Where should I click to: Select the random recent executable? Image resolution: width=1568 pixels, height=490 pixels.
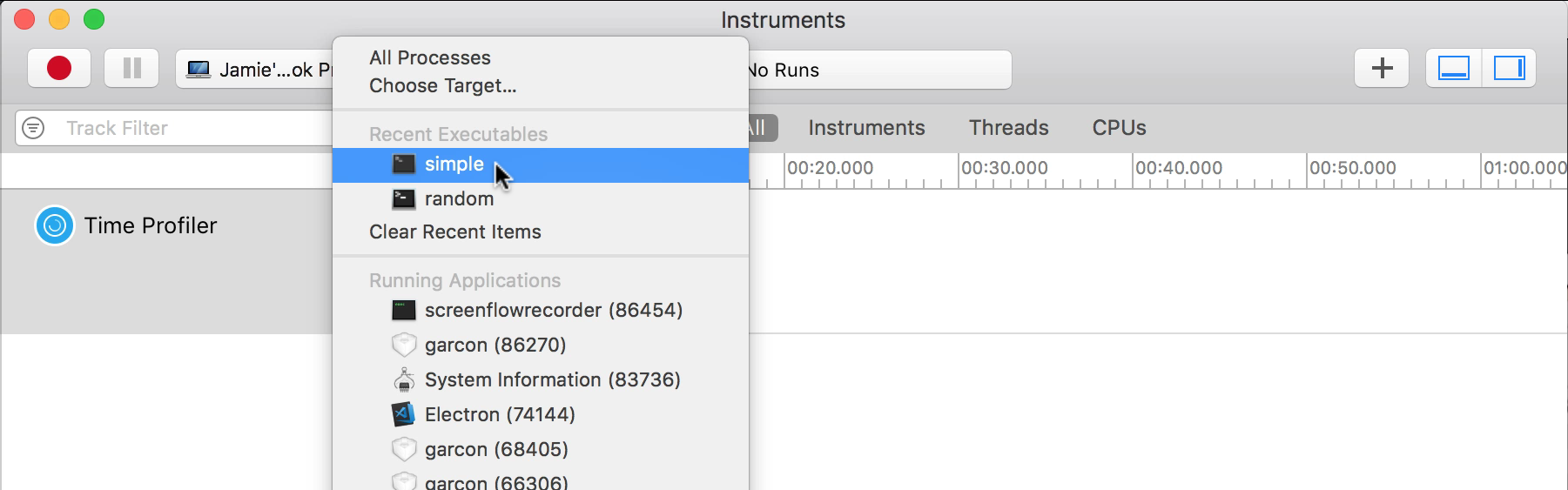[x=459, y=198]
